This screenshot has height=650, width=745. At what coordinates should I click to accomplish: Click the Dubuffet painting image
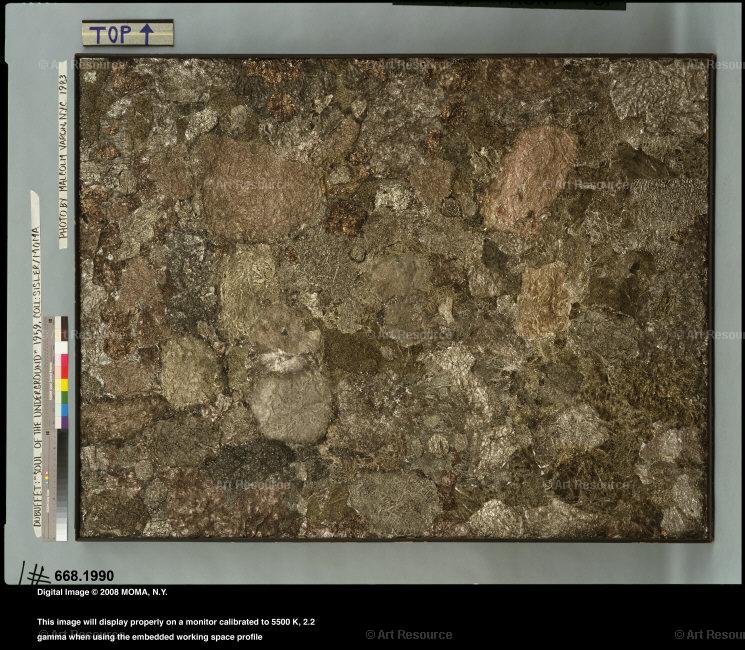coord(395,298)
